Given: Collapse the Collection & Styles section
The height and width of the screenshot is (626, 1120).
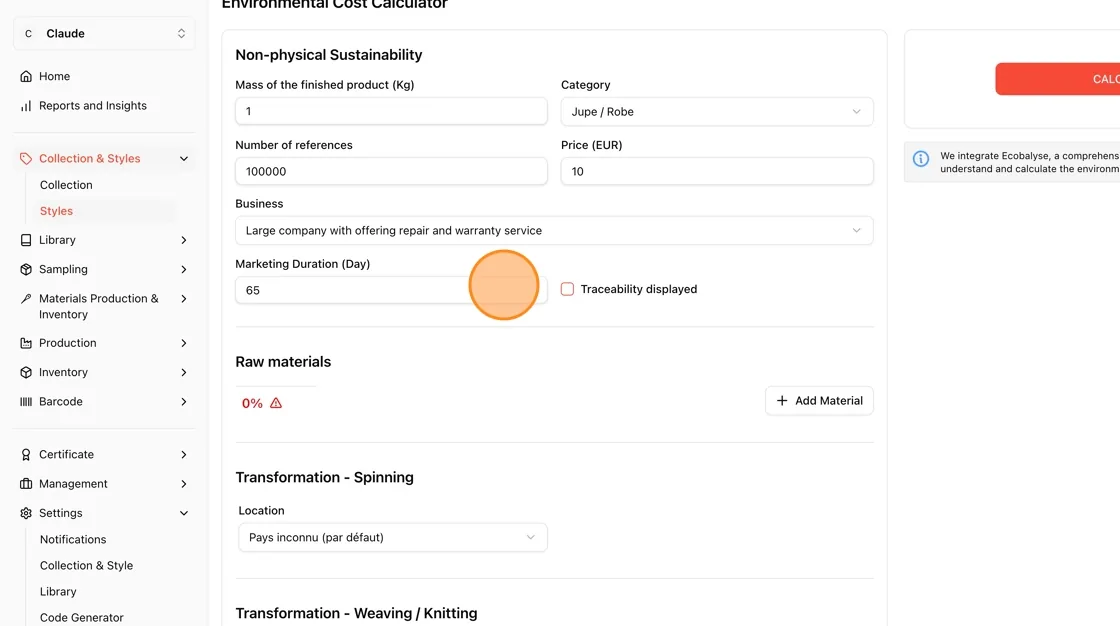Looking at the screenshot, I should point(184,159).
